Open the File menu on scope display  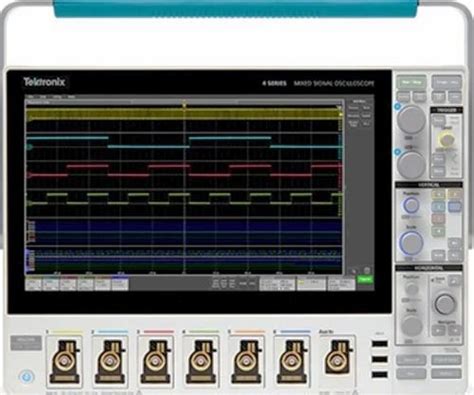click(x=31, y=97)
